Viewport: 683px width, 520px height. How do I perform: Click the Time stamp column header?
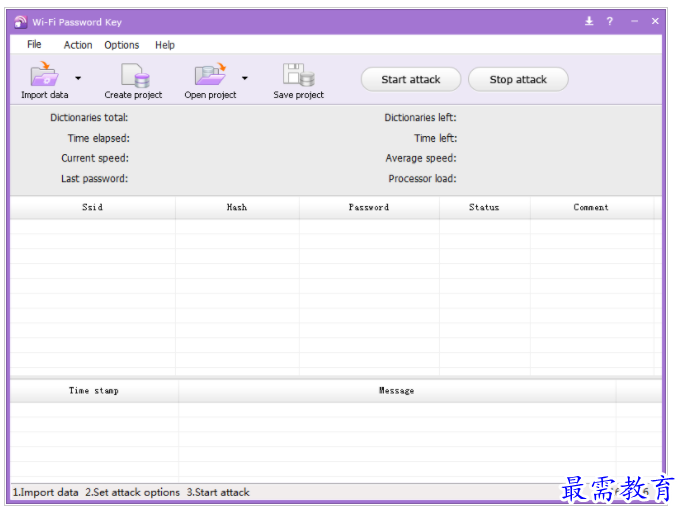click(94, 391)
